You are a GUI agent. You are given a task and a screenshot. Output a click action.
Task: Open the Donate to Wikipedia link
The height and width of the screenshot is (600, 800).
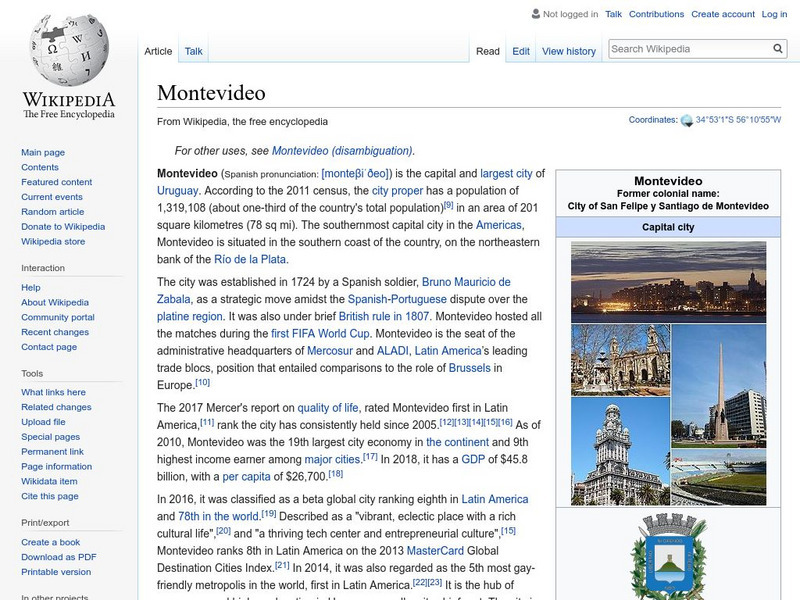[63, 227]
